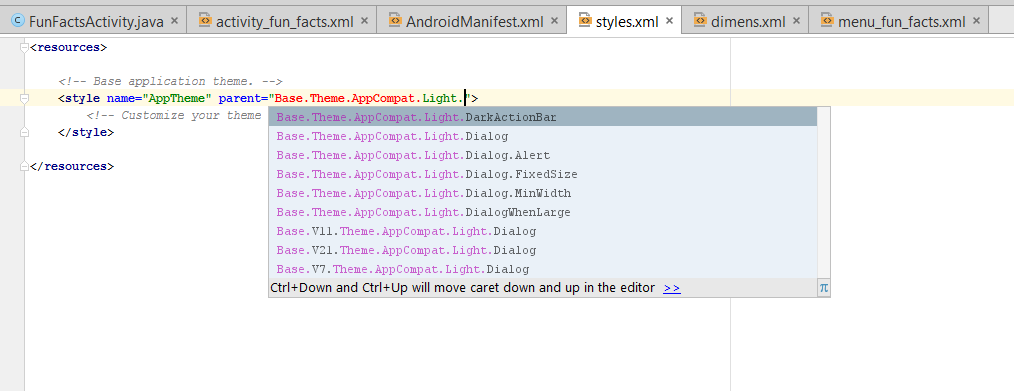The image size is (1014, 391).
Task: Click XML file icon on styles.xml tab
Action: 585,20
